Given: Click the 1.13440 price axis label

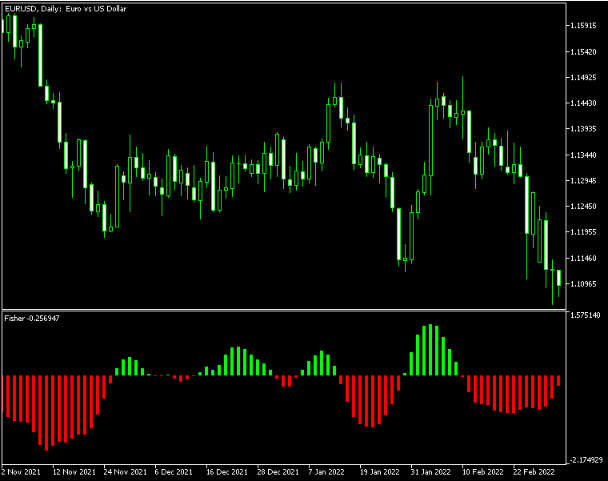Looking at the screenshot, I should point(584,155).
